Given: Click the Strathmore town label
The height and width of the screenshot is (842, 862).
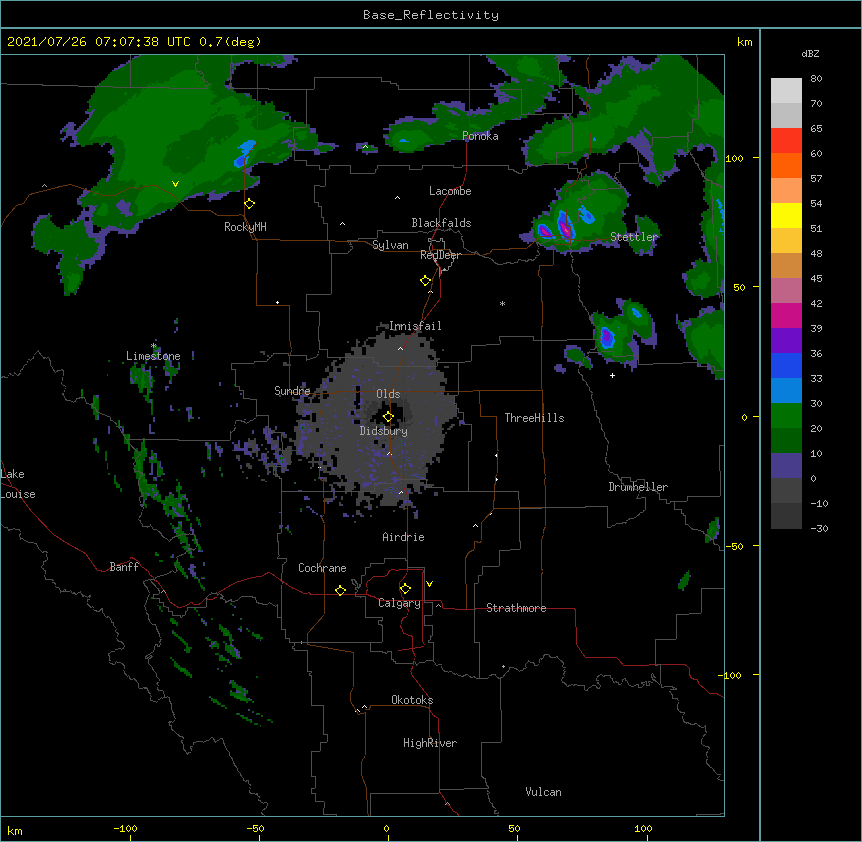Looking at the screenshot, I should tap(516, 608).
